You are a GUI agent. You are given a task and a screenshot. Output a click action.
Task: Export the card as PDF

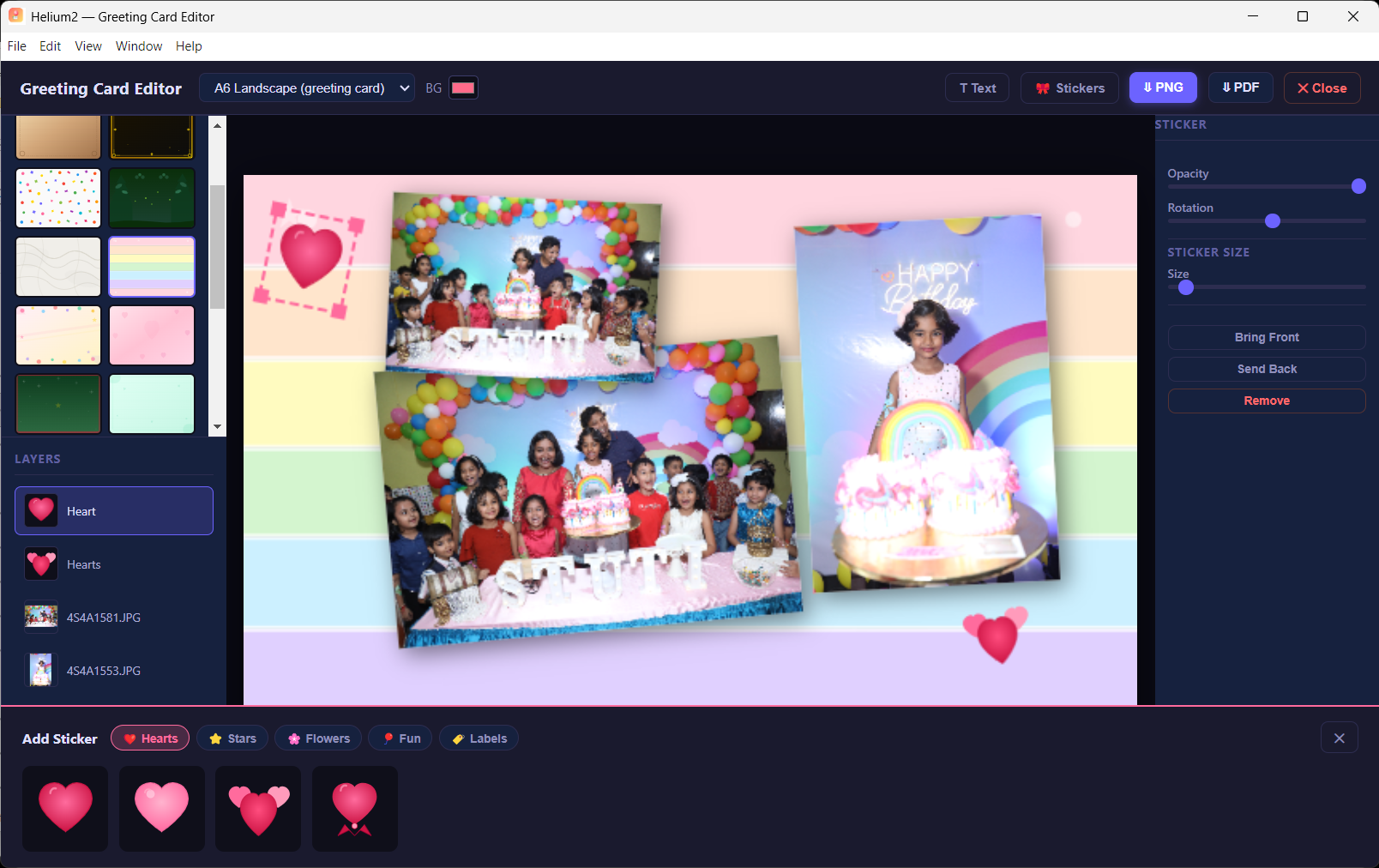1240,87
